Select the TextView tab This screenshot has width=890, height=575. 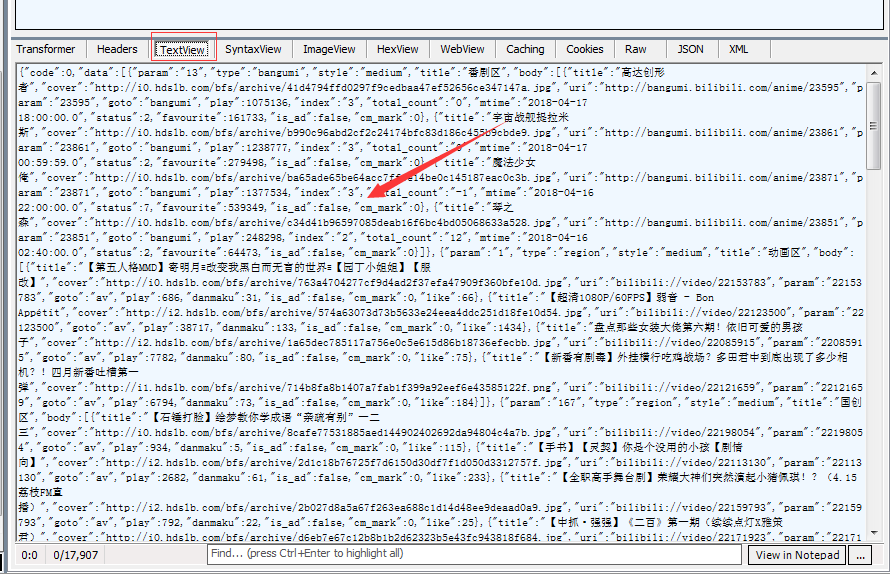pyautogui.click(x=183, y=50)
